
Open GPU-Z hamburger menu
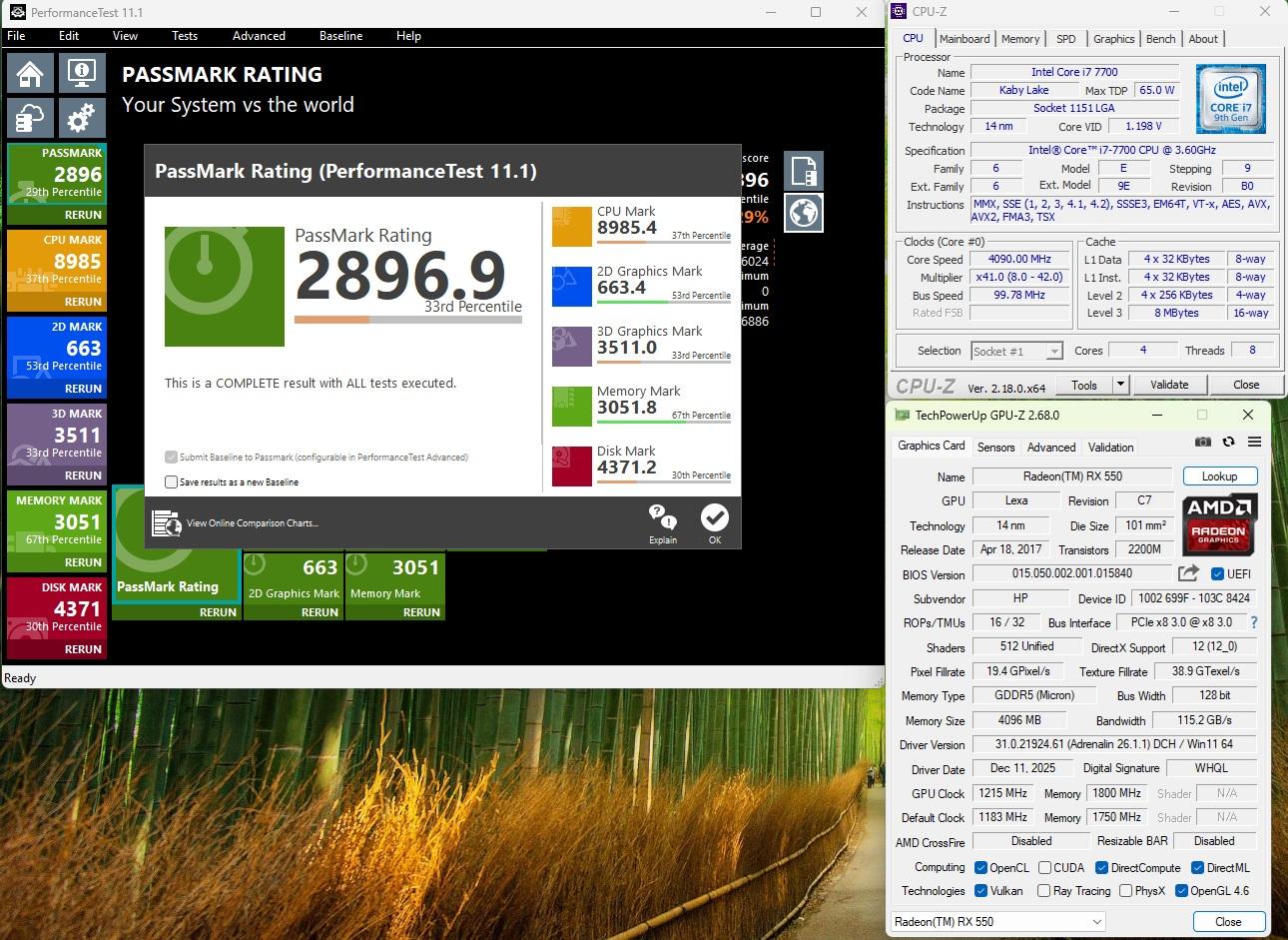coord(1254,442)
